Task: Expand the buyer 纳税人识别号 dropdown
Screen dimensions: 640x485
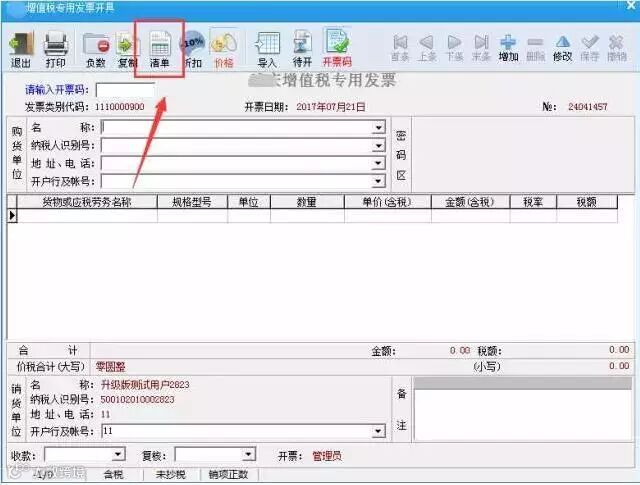Action: click(379, 145)
